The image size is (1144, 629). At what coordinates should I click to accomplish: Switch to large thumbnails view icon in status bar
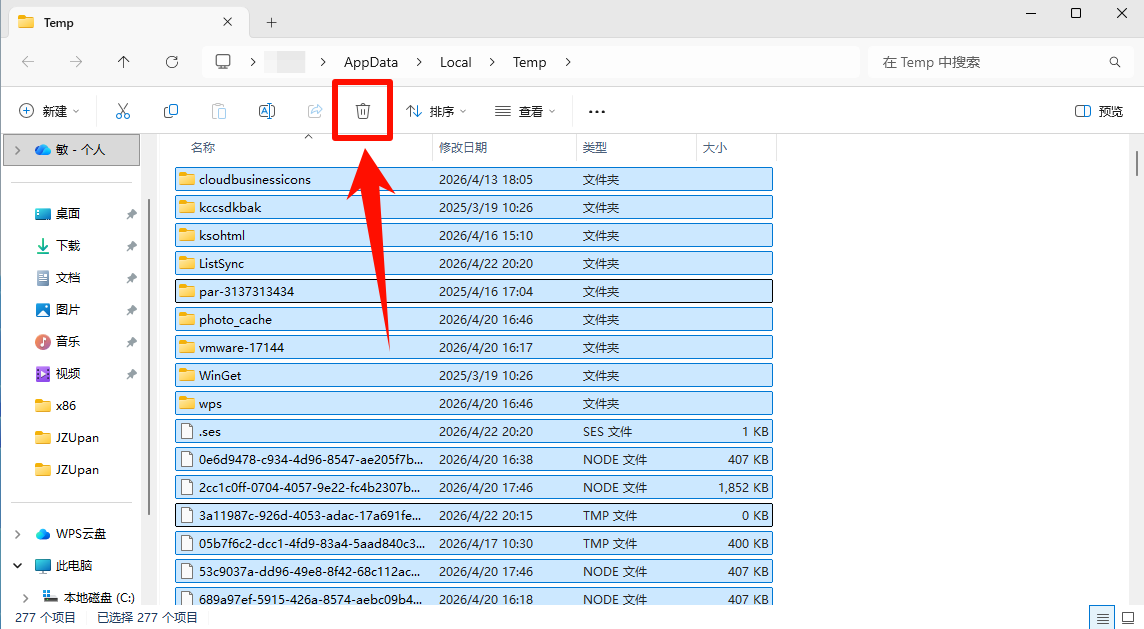point(1128,618)
